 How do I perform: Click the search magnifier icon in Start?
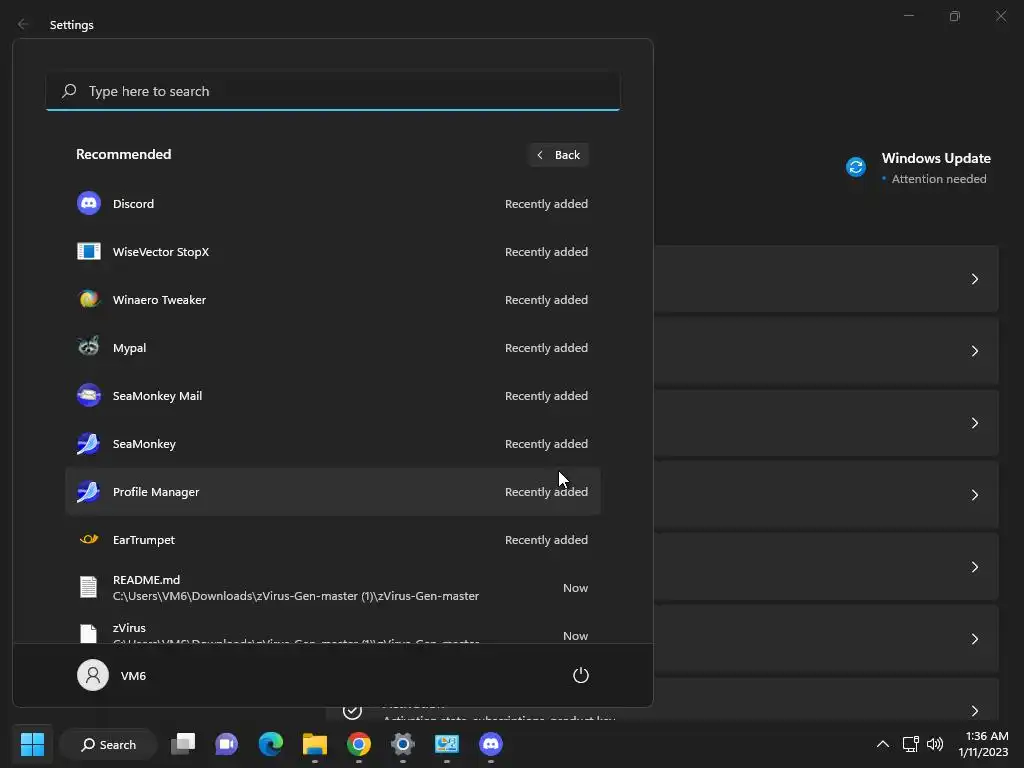[69, 91]
